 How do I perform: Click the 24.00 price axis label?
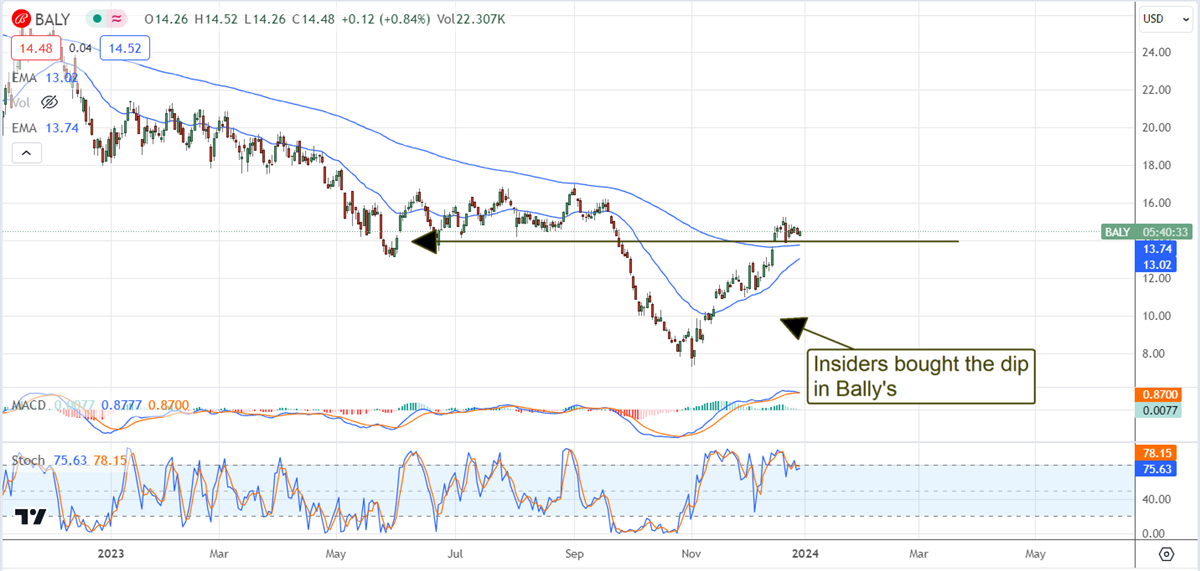coord(1156,52)
